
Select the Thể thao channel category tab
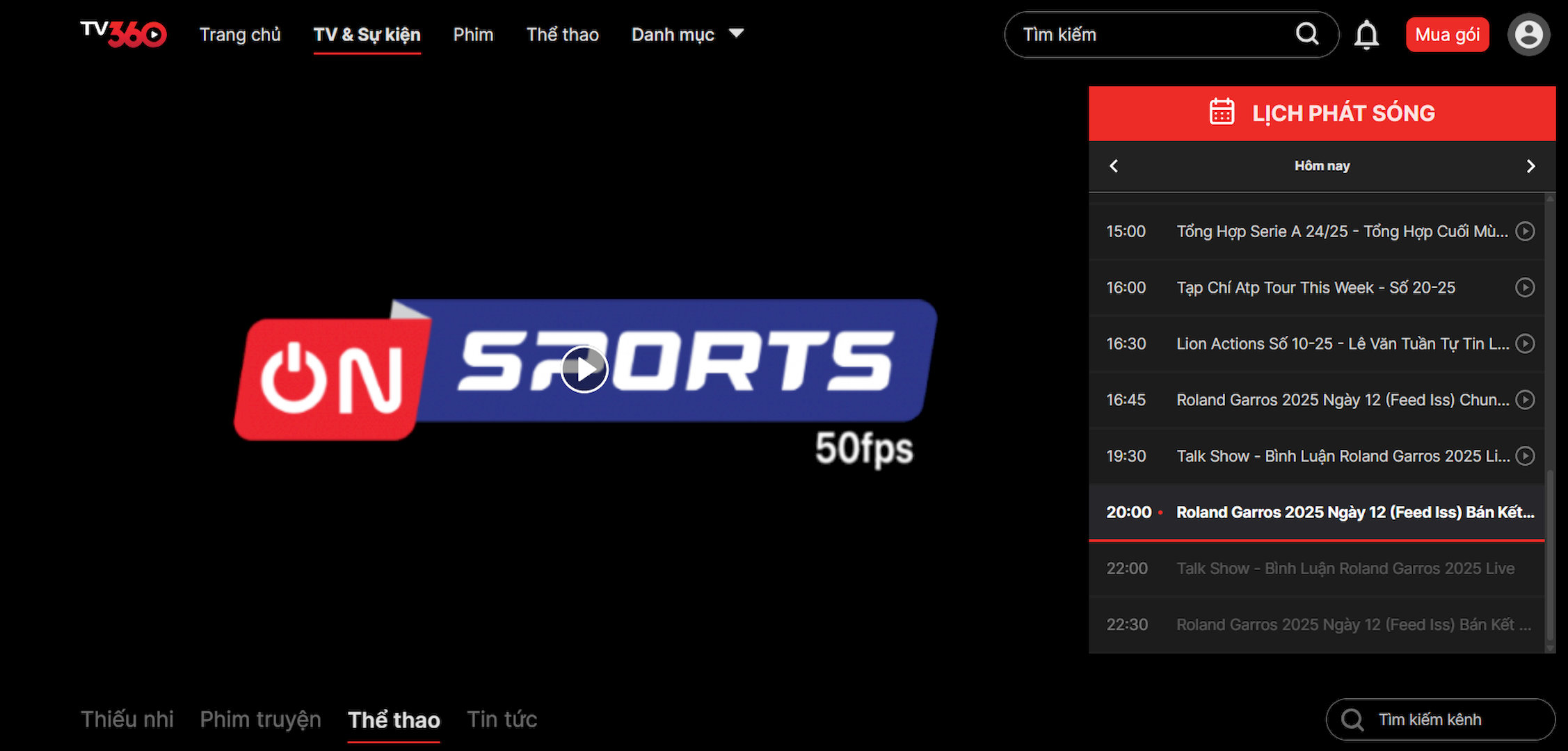click(394, 720)
